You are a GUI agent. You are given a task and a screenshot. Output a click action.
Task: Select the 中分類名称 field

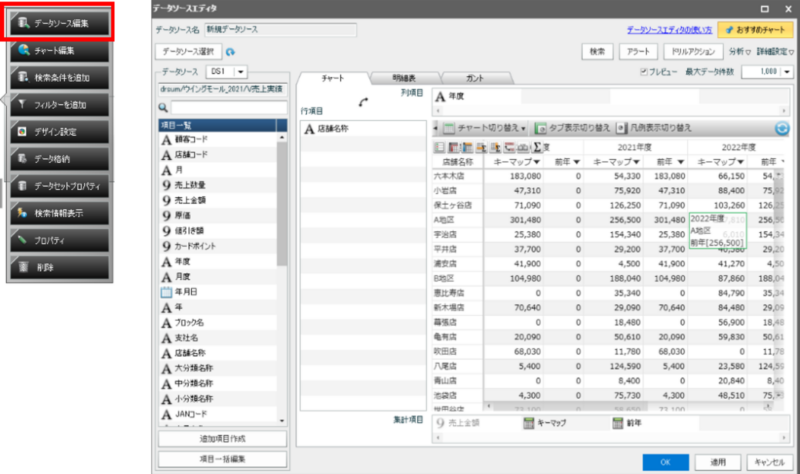click(x=219, y=383)
